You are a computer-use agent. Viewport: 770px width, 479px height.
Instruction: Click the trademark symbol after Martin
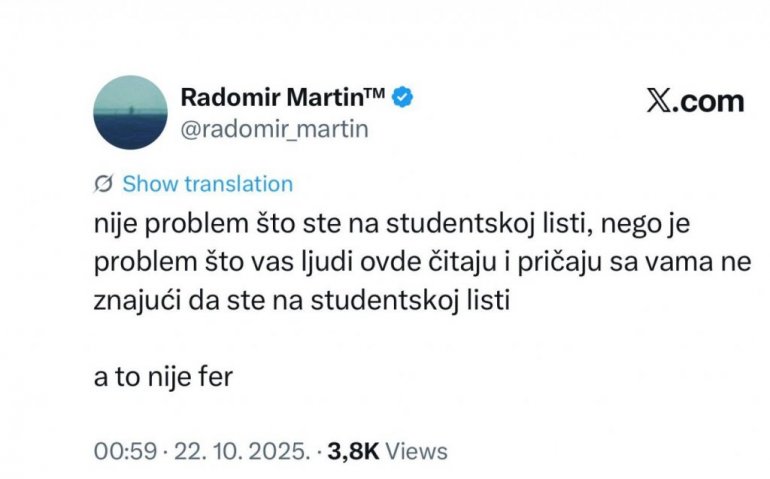coord(375,93)
